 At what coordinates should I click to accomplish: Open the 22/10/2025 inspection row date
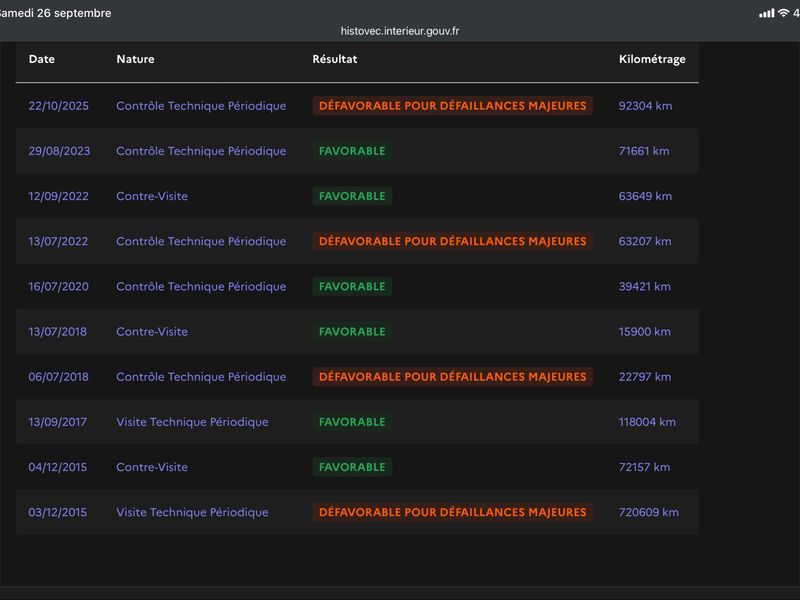click(59, 106)
